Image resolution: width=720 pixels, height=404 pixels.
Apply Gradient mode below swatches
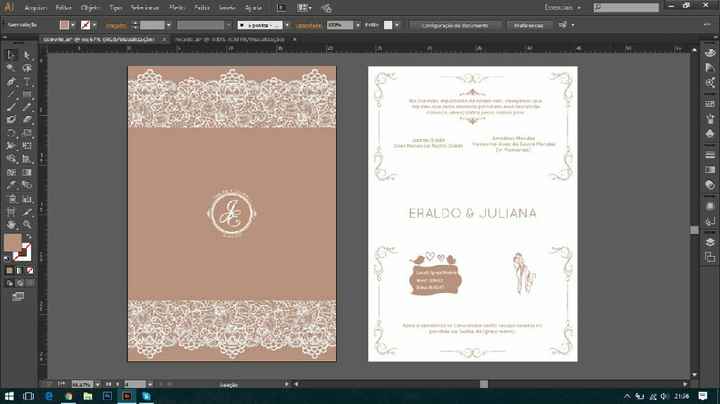(x=19, y=271)
